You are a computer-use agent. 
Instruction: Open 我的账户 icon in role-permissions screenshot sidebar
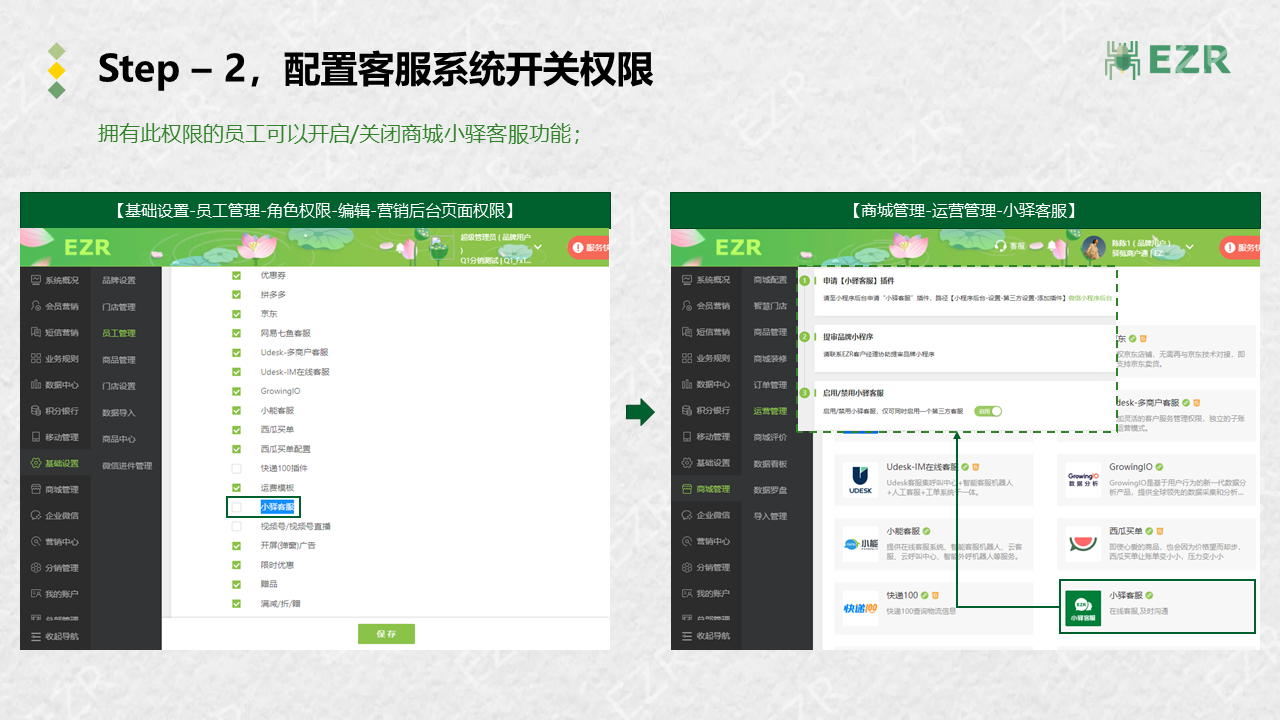[x=36, y=593]
